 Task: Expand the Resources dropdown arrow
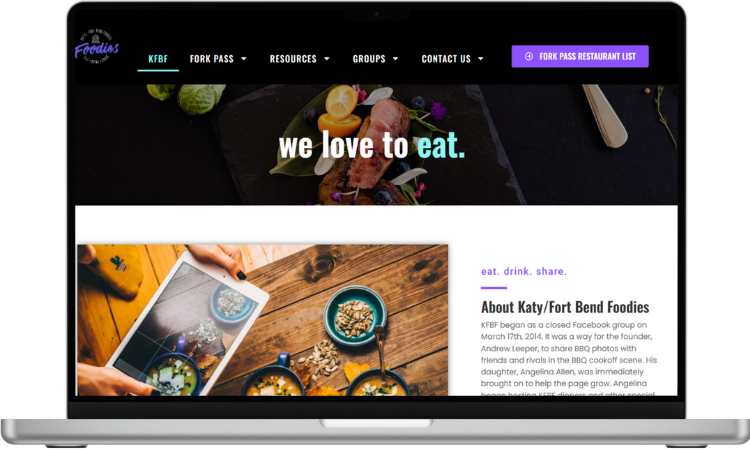pos(327,59)
